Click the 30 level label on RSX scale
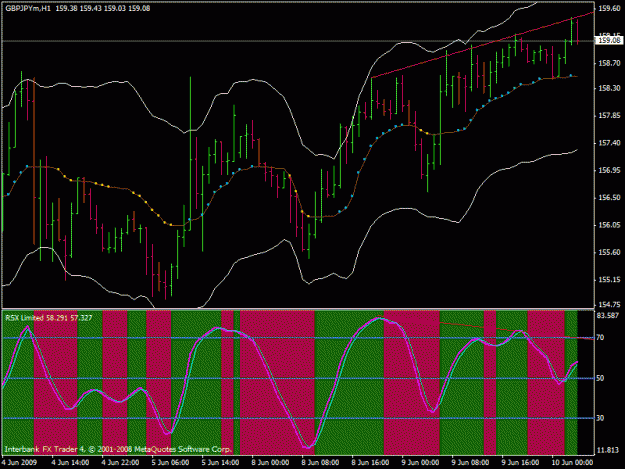The height and width of the screenshot is (469, 625). tap(600, 418)
